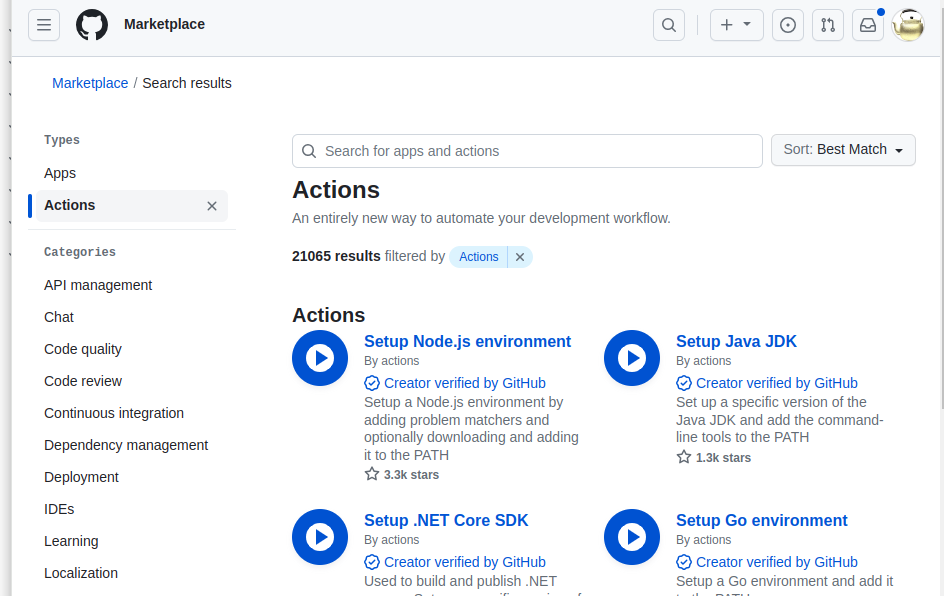Expand the Sort: Best Match dropdown
This screenshot has height=596, width=944.
point(843,150)
